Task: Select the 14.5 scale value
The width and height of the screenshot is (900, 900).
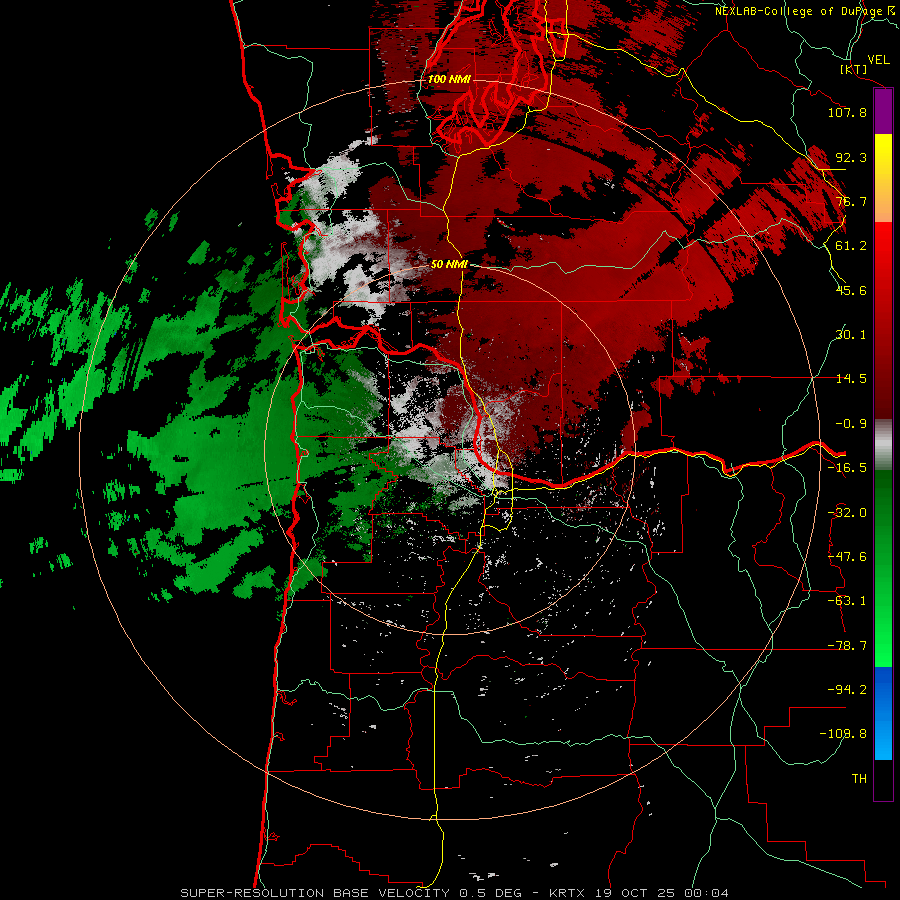Action: pyautogui.click(x=851, y=379)
